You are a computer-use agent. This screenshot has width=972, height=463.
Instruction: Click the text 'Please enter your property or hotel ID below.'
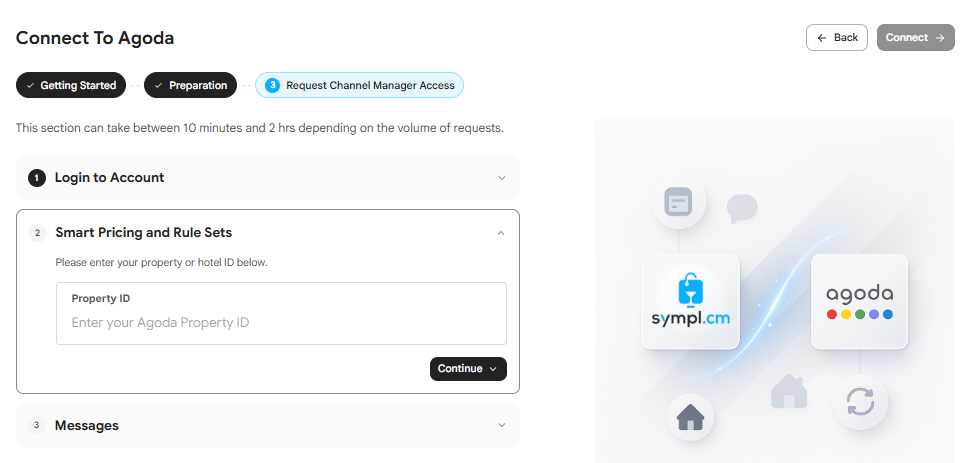point(161,262)
